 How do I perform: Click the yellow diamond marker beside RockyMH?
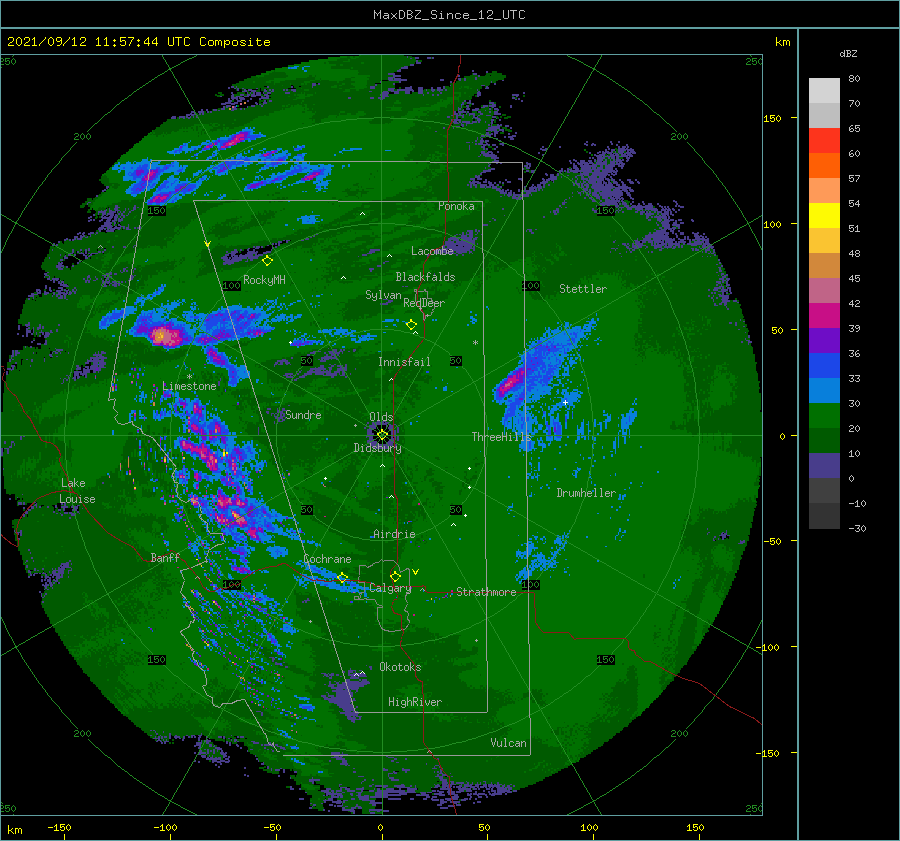click(x=267, y=261)
